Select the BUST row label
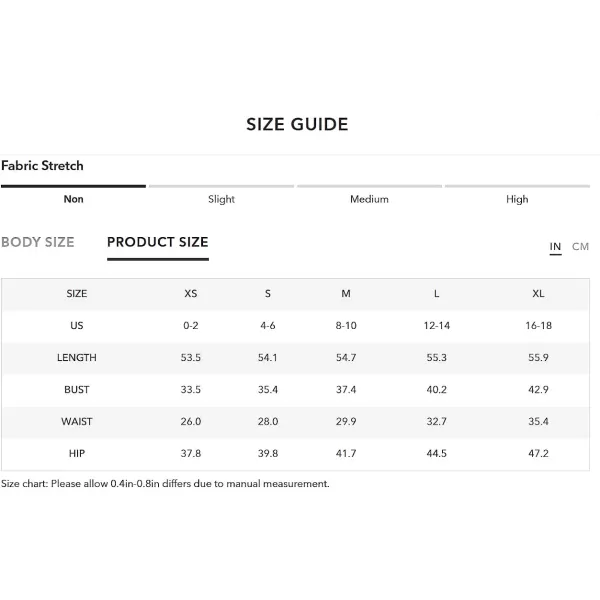Screen dimensions: 600x600 click(x=77, y=390)
